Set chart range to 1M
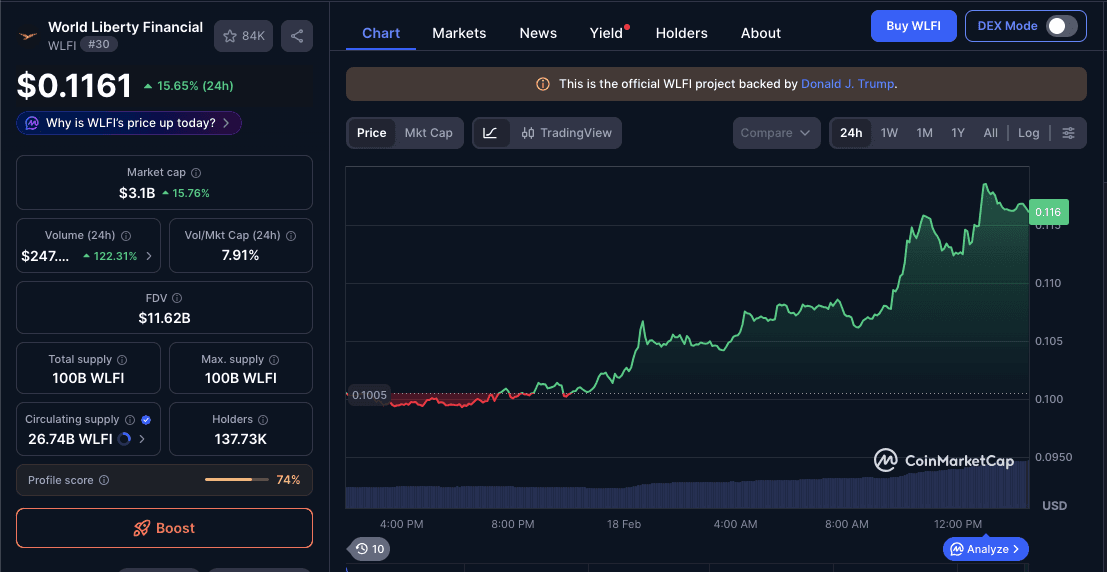The height and width of the screenshot is (572, 1107). click(x=925, y=133)
